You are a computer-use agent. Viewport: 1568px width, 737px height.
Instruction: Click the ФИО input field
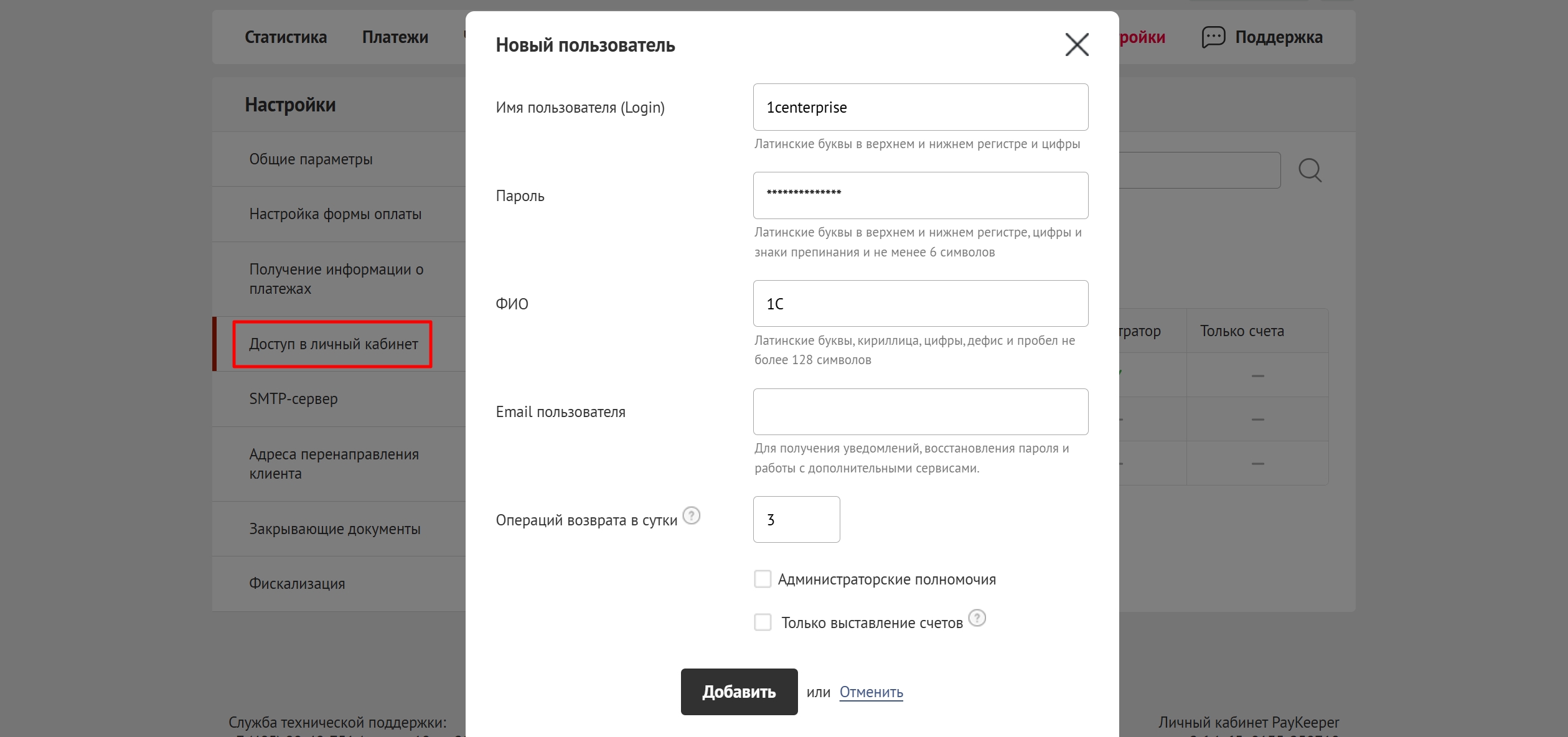[920, 304]
